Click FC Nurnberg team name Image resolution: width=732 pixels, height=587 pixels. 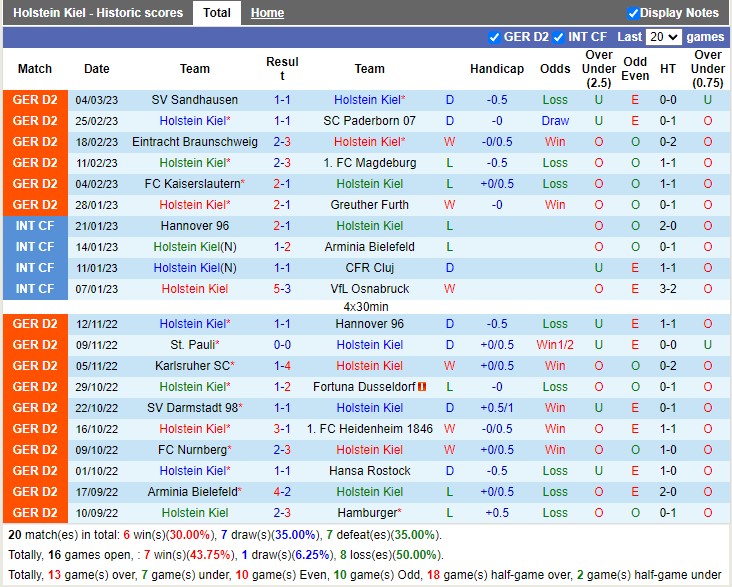pos(195,450)
